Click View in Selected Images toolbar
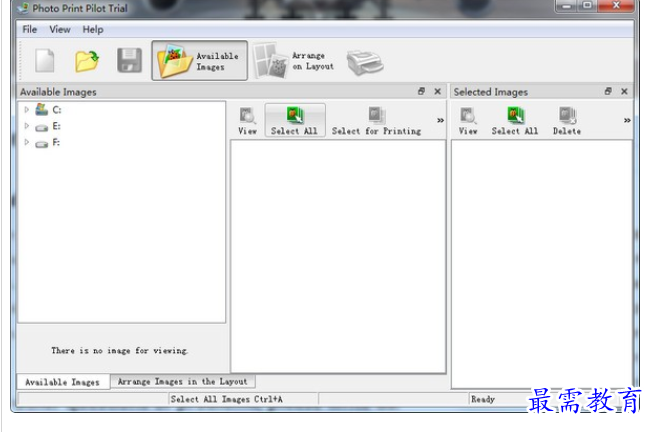 (468, 121)
